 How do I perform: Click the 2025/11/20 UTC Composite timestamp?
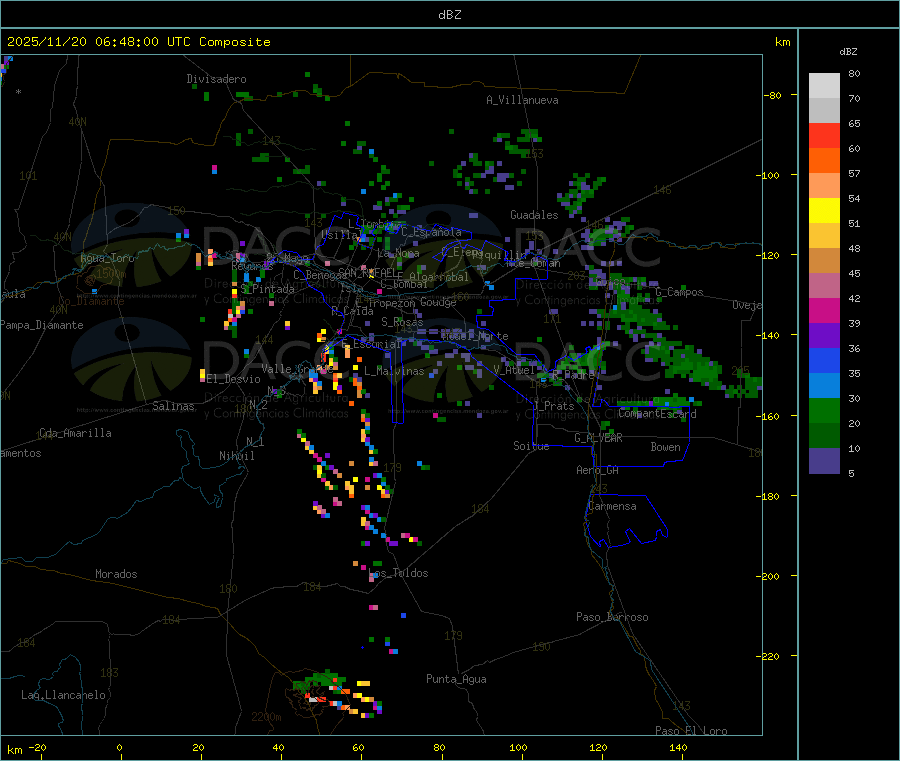pos(138,42)
